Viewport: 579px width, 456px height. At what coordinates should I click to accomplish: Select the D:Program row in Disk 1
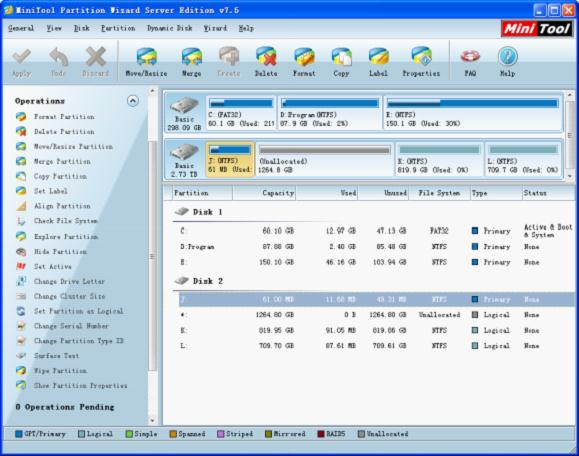pos(377,247)
